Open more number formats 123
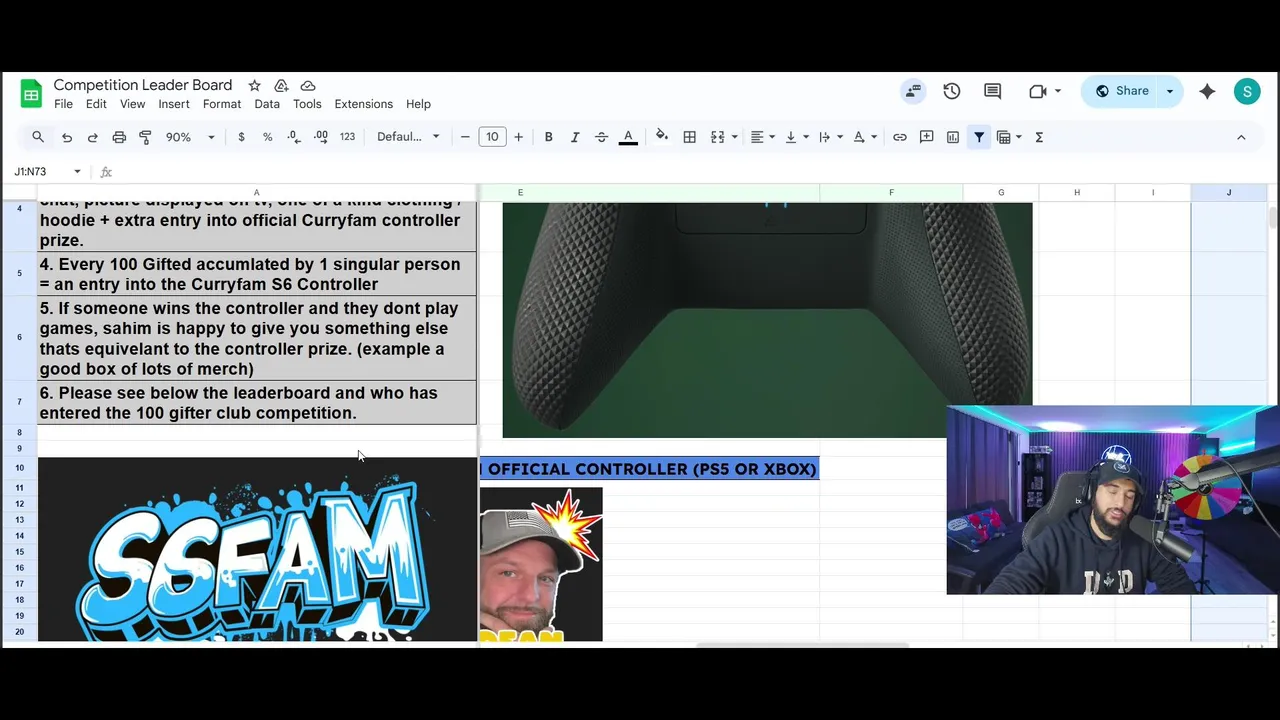The image size is (1280, 720). tap(347, 137)
